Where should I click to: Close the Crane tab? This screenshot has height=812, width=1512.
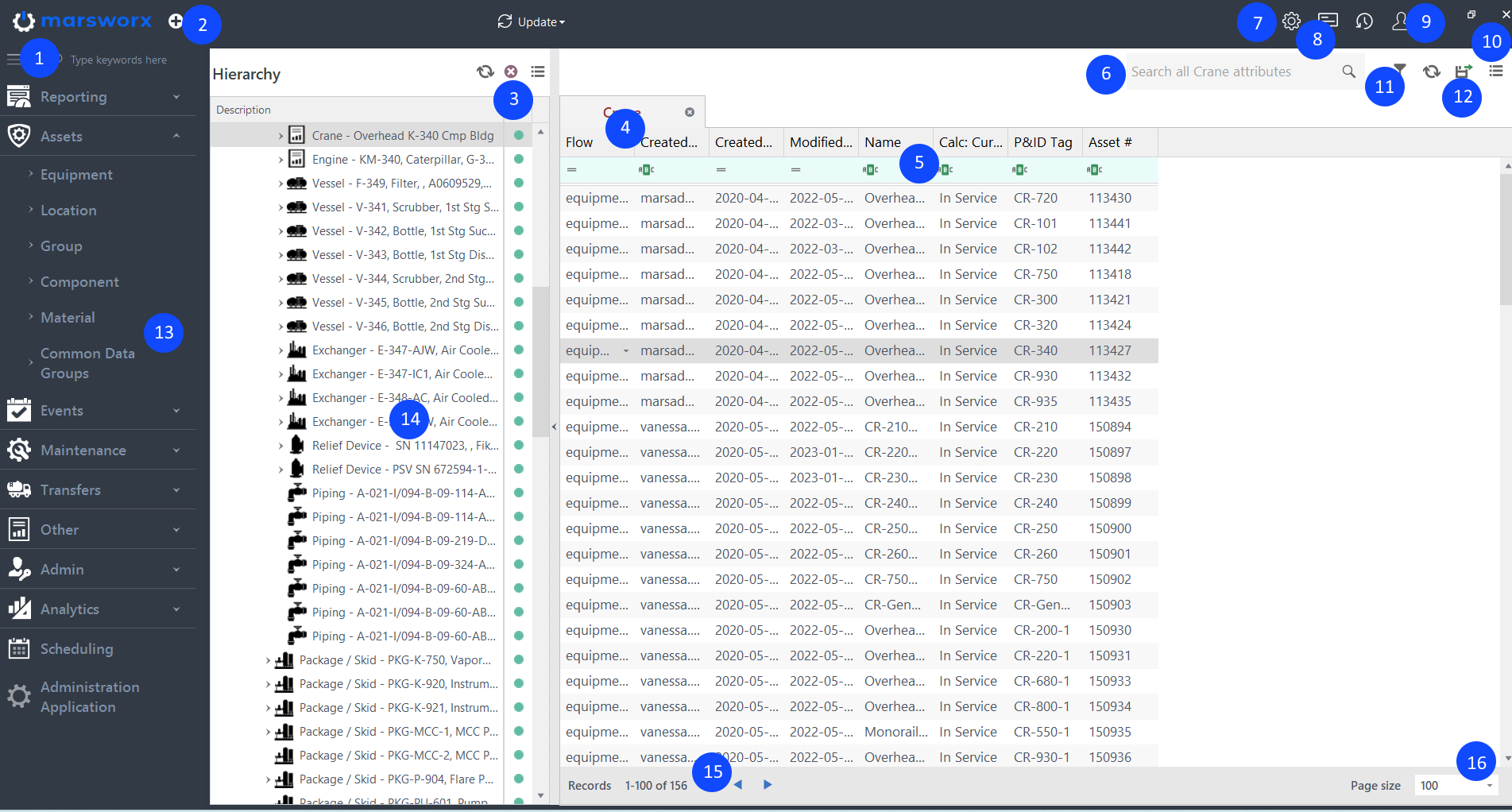(x=690, y=112)
